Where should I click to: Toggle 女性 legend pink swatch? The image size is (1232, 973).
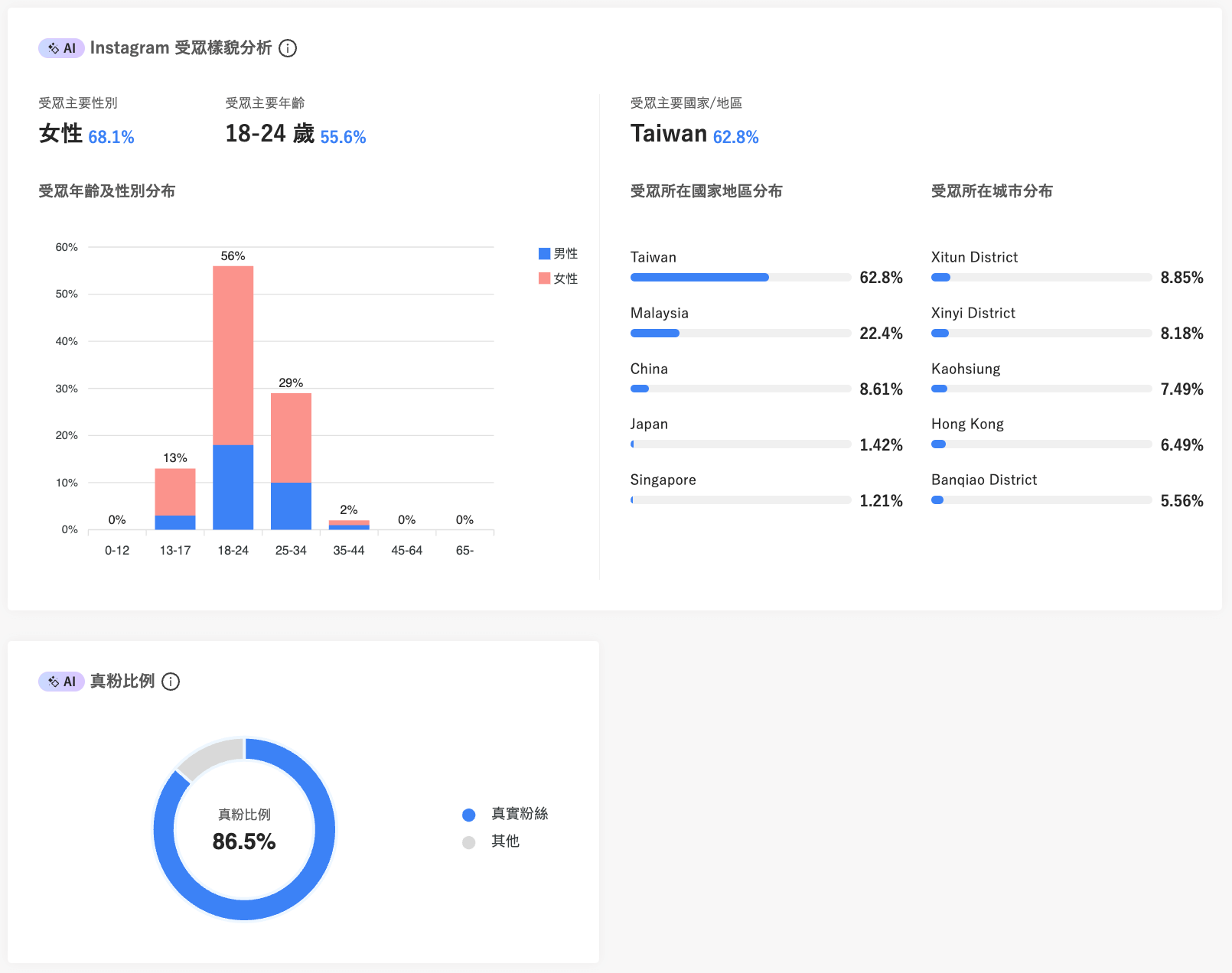tap(545, 278)
